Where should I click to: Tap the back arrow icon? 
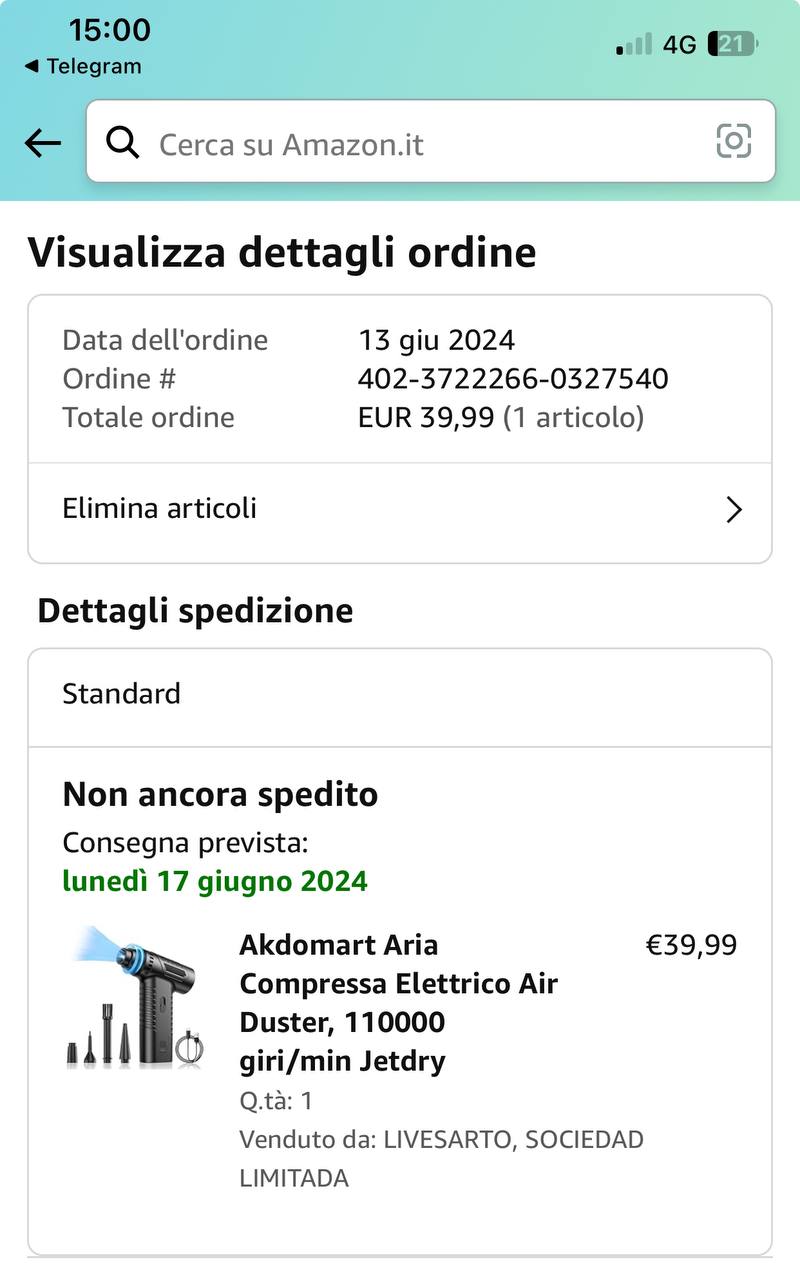[43, 143]
